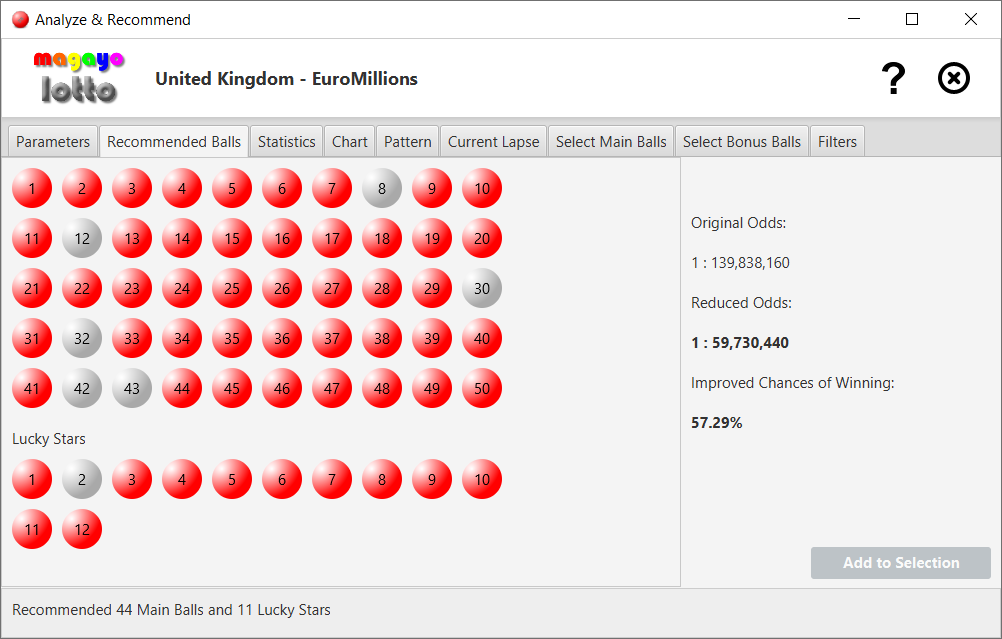Switch to the Parameters tab
This screenshot has height=639, width=1002.
tap(52, 141)
